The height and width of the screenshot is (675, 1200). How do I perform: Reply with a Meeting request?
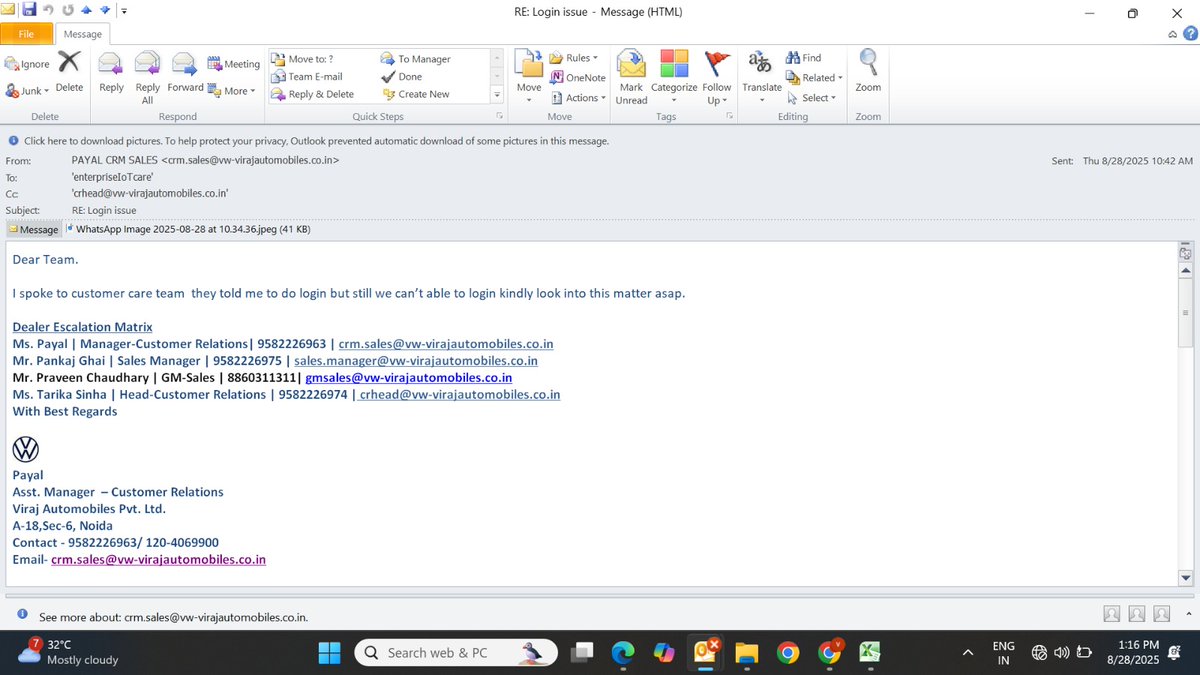click(234, 64)
